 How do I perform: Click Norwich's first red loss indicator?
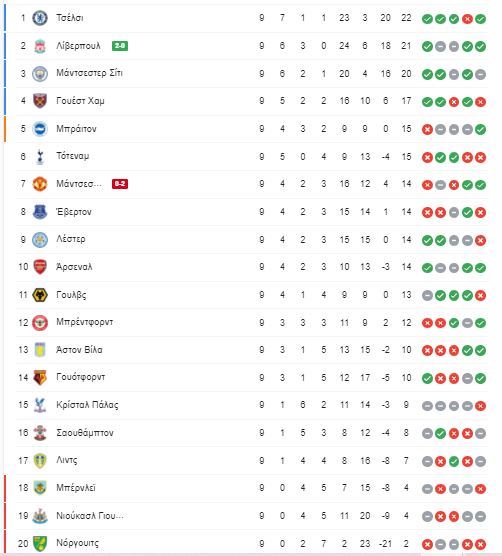427,544
